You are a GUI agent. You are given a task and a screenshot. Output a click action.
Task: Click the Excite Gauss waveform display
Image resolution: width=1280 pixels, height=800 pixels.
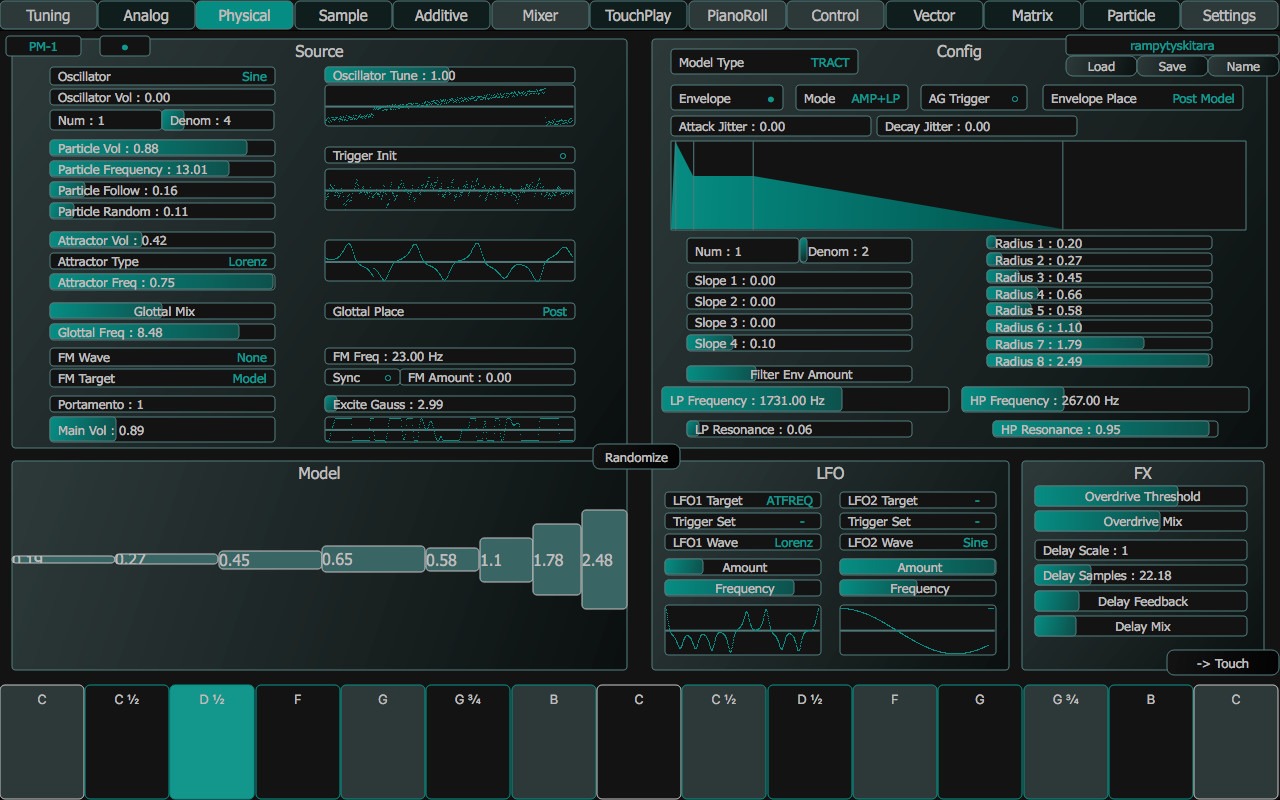coord(449,431)
